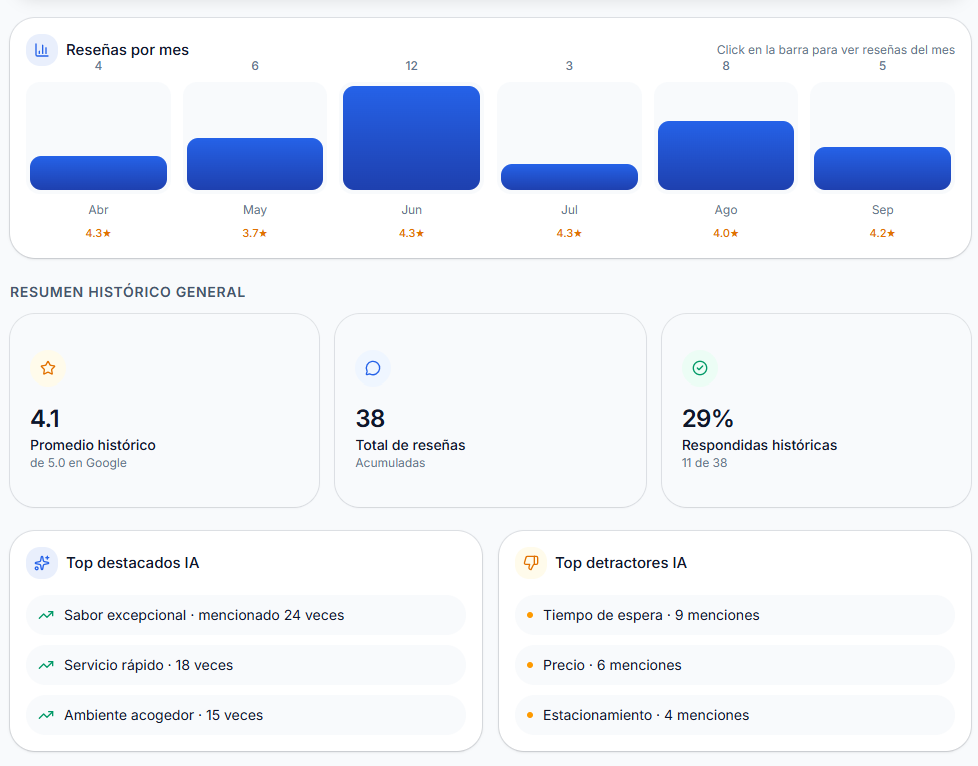Open April reviews by clicking the Abr bar

[x=99, y=173]
